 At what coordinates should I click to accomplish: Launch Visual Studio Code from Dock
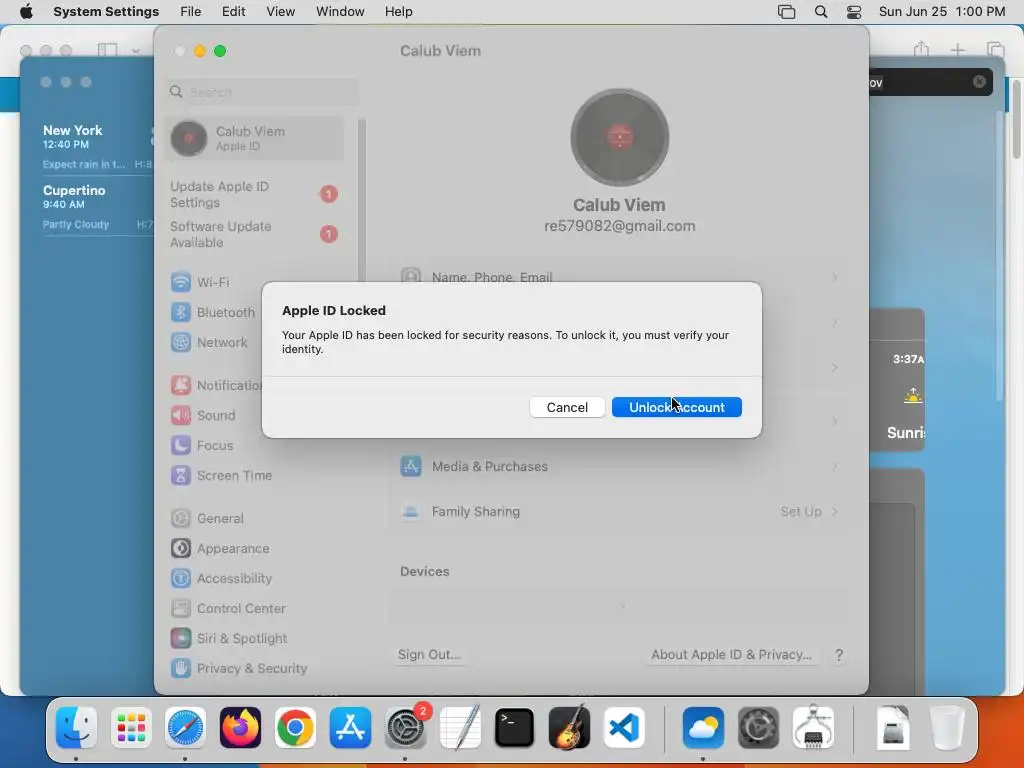coord(624,728)
